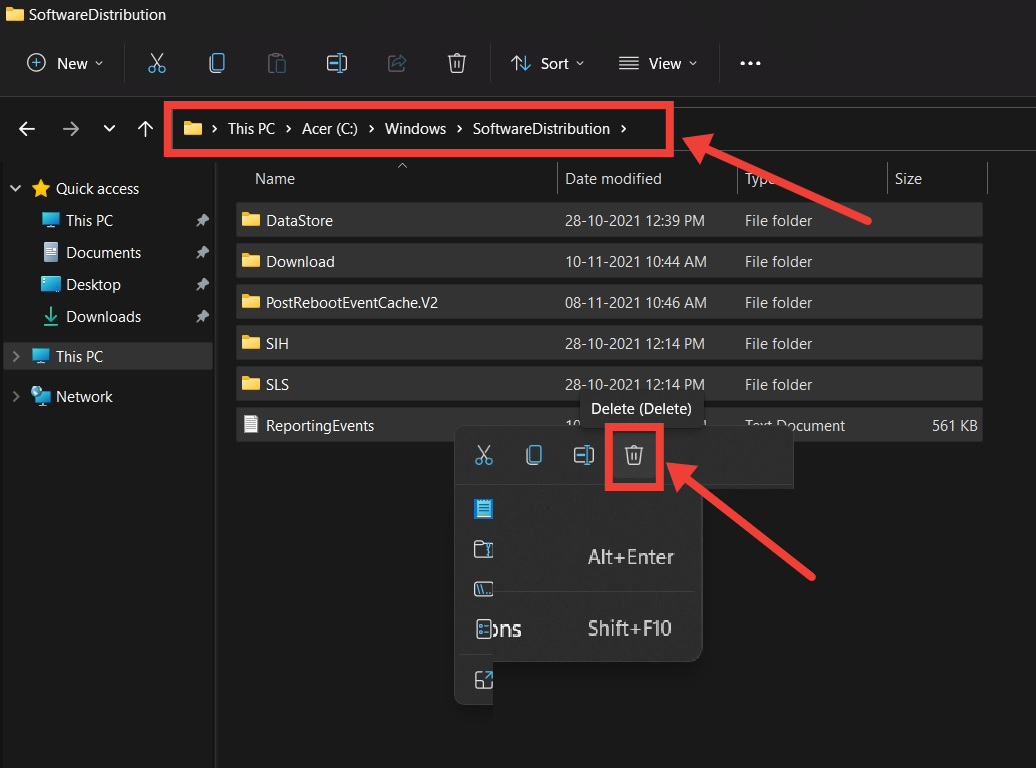Open Documents in Quick access
The image size is (1036, 768).
click(x=103, y=253)
